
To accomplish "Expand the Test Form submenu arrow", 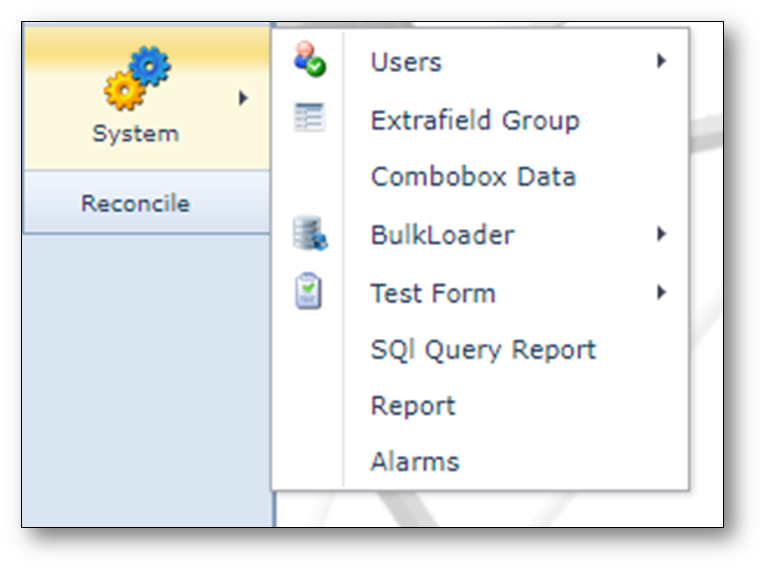I will pyautogui.click(x=661, y=292).
